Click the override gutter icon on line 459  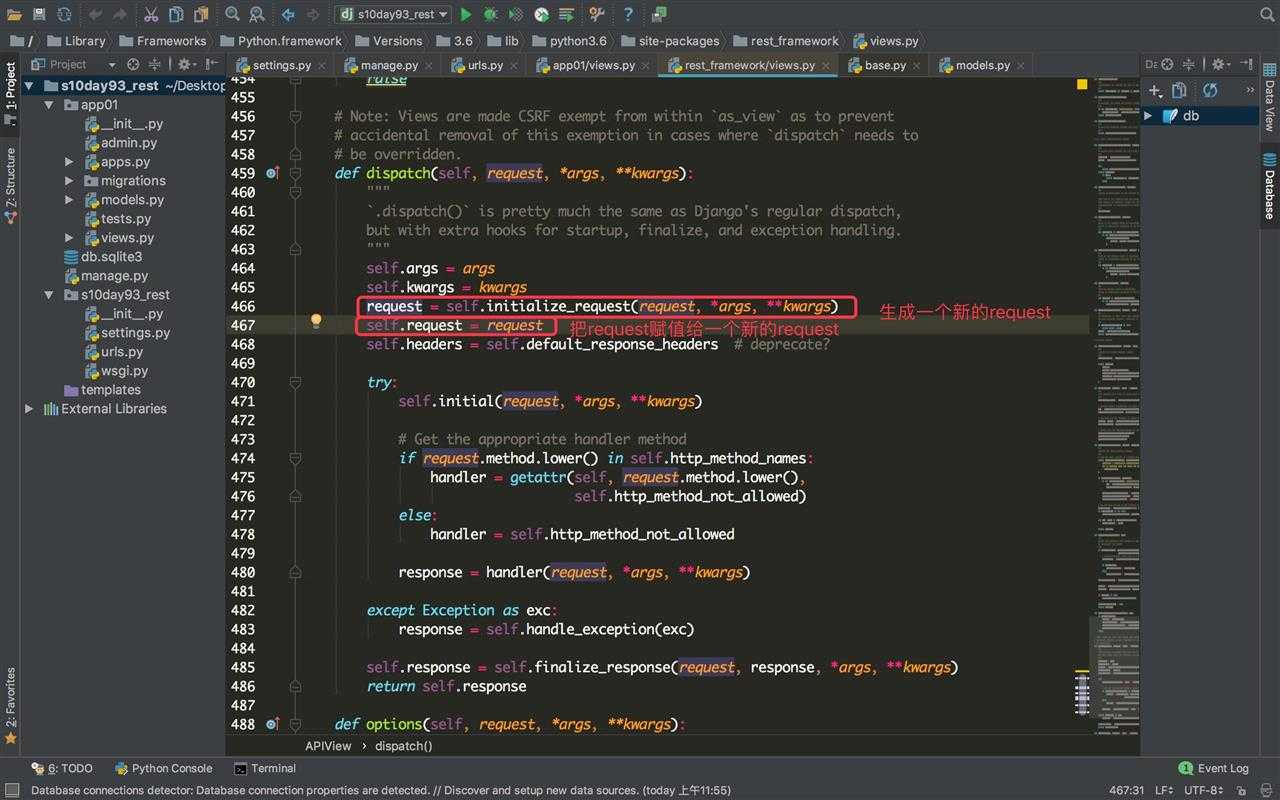coord(272,173)
